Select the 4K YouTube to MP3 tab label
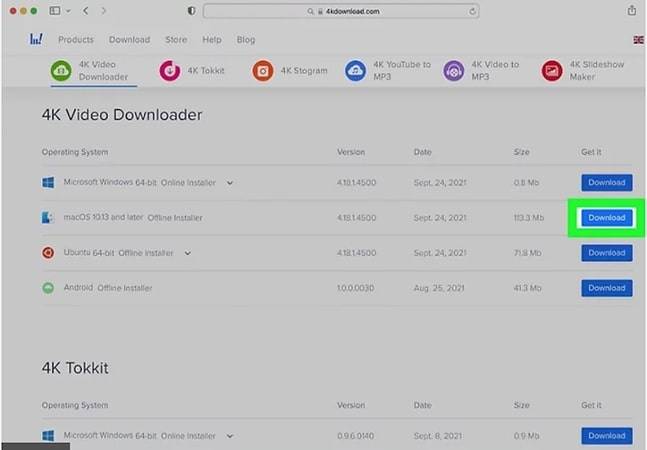Viewport: 647px width, 450px height. coord(402,71)
